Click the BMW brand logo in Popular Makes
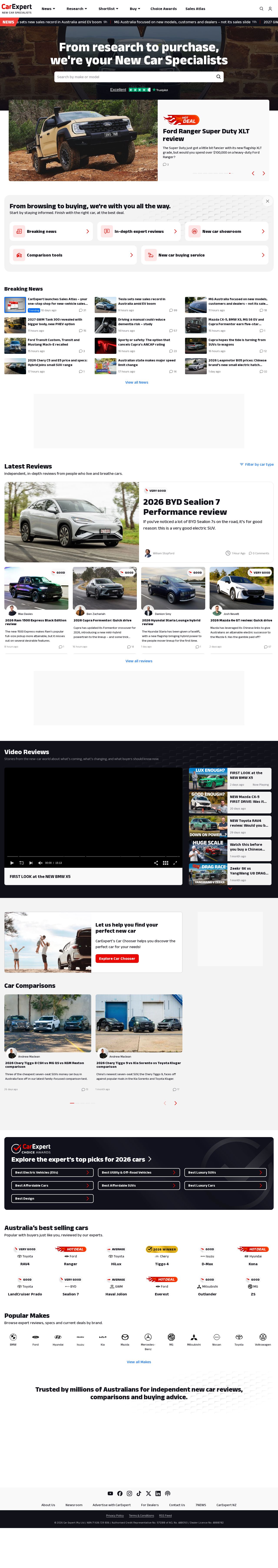Screen dimensions: 278x1568 13,1337
